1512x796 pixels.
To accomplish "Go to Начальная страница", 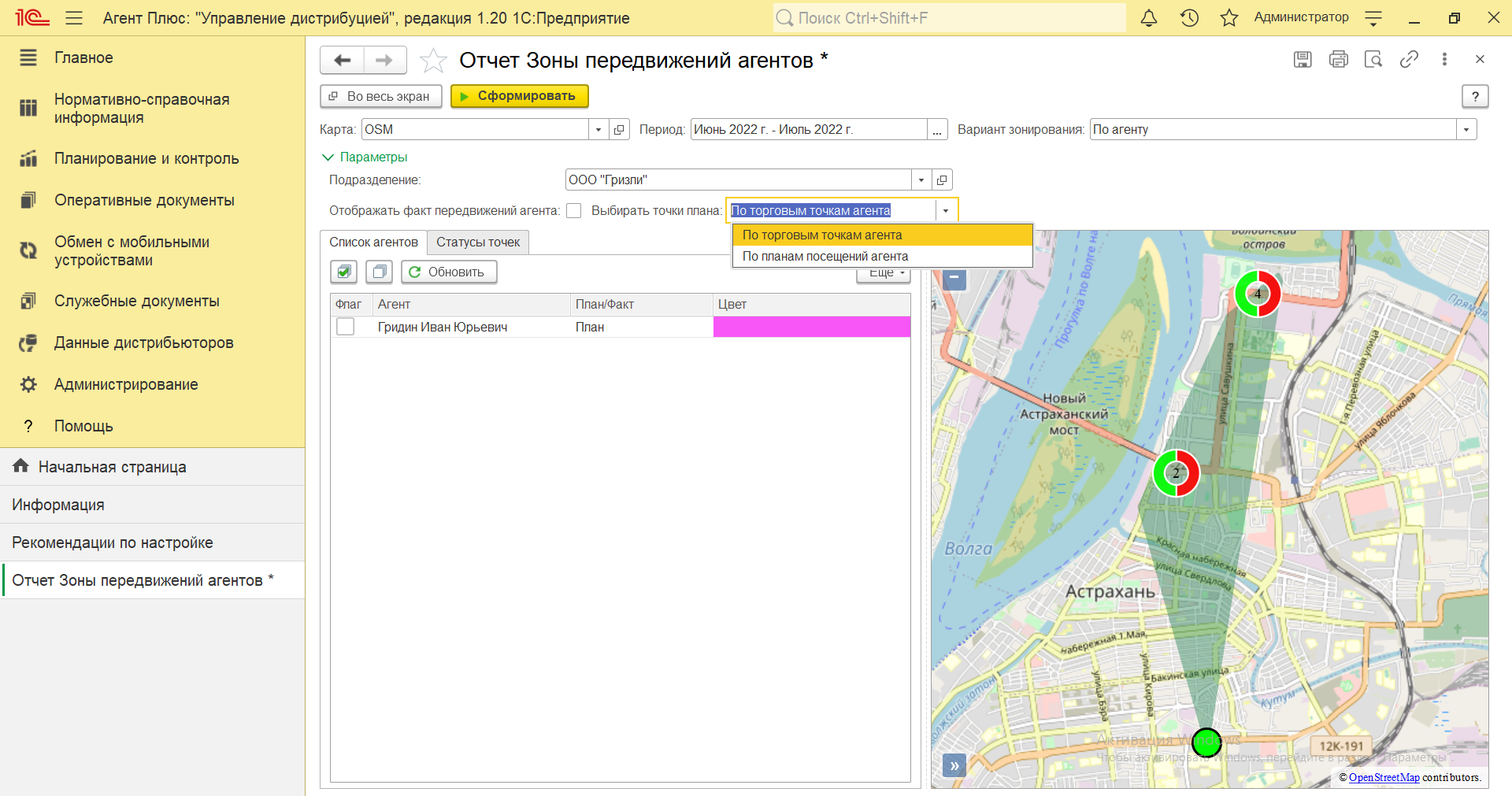I will pyautogui.click(x=152, y=467).
